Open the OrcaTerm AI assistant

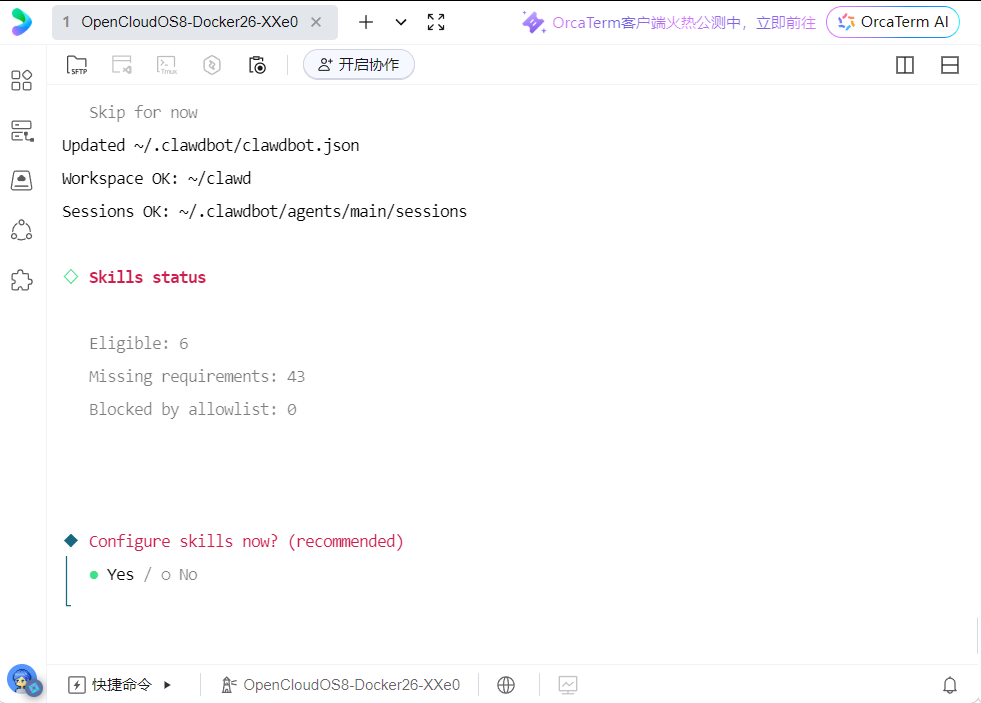(893, 22)
